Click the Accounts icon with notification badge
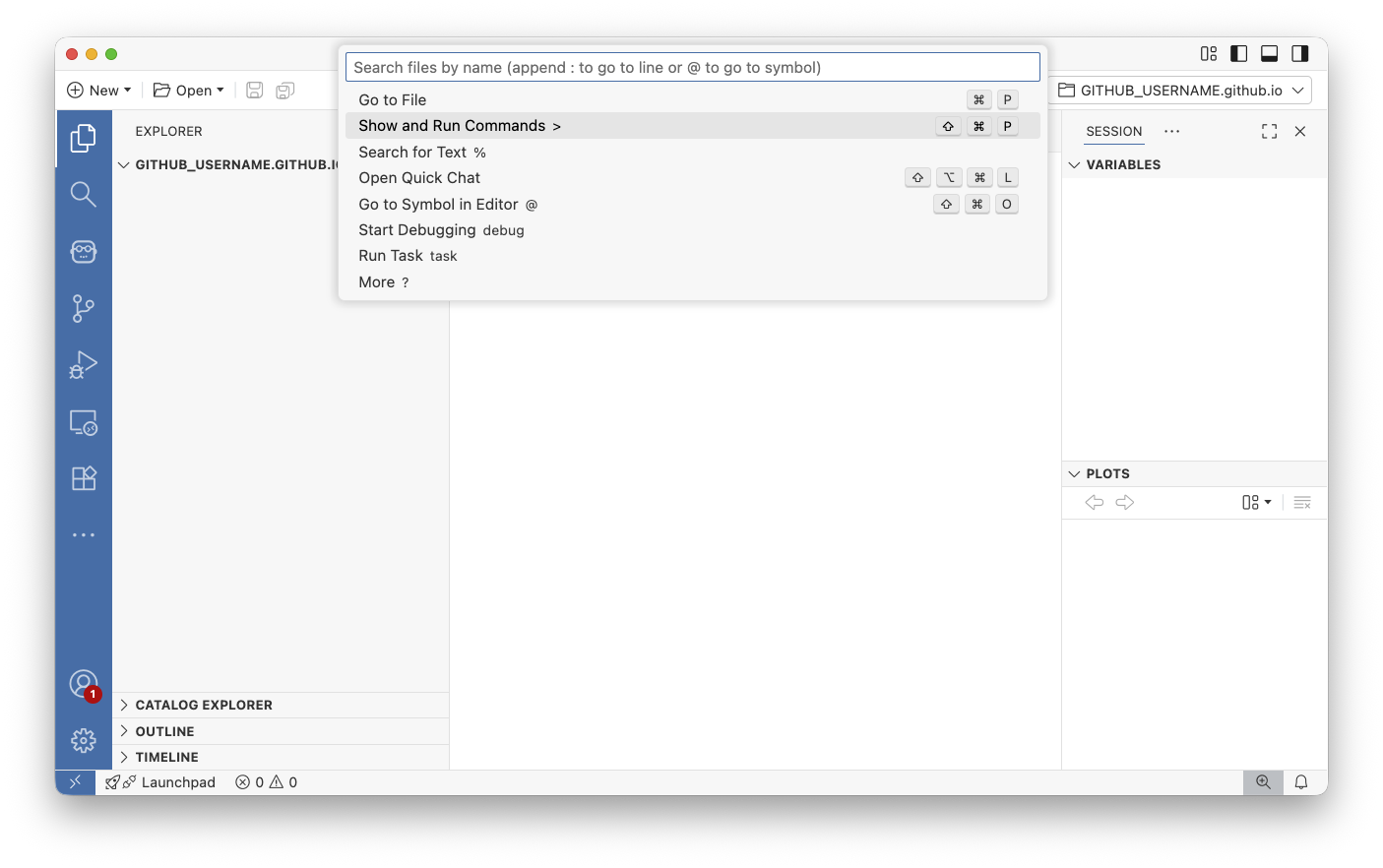This screenshot has width=1383, height=868. [84, 684]
